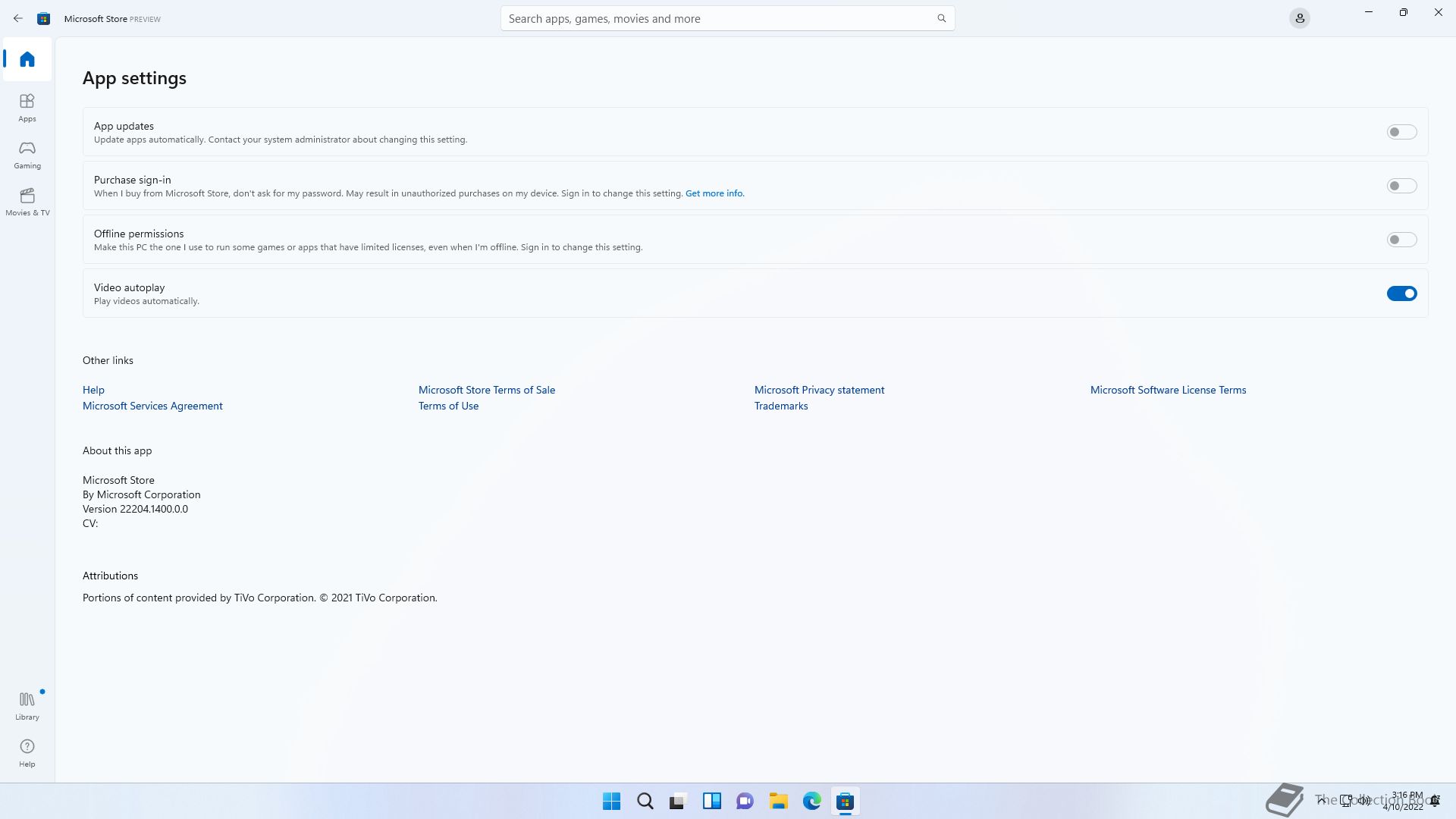Open the Windows Start menu
This screenshot has width=1456, height=819.
coord(611,801)
